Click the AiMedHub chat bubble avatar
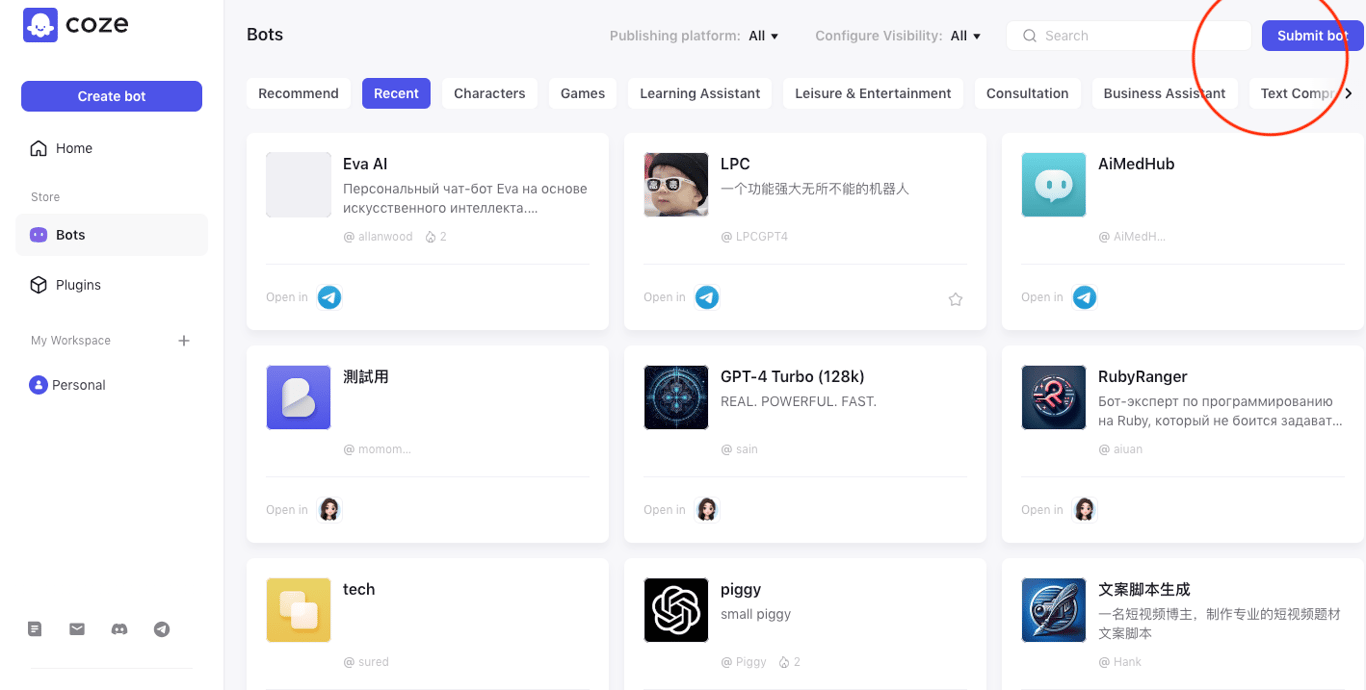Image resolution: width=1366 pixels, height=690 pixels. coord(1054,185)
